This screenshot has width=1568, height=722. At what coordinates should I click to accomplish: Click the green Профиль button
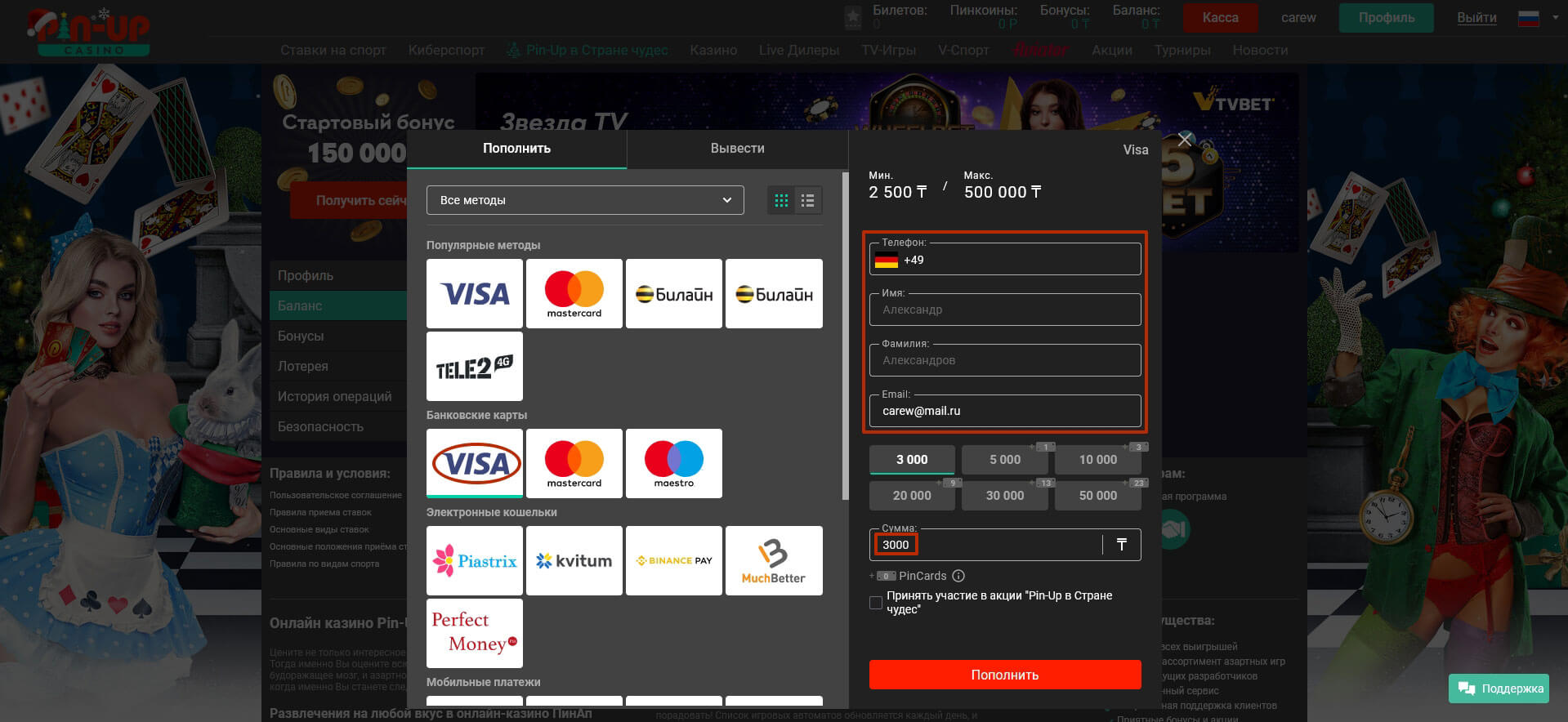click(1386, 17)
